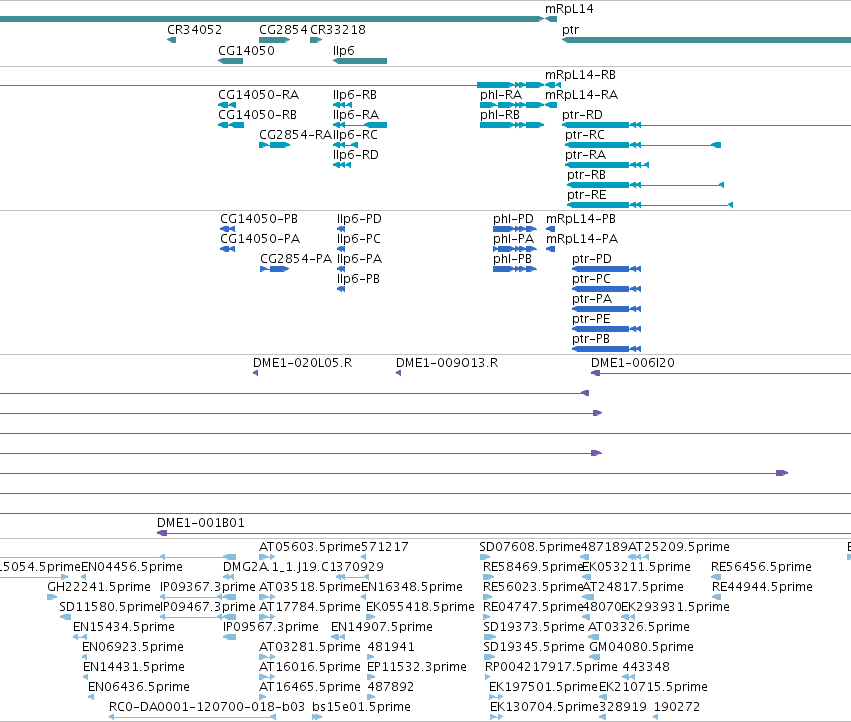Select transcript Ilp6-RB
Screen dimensions: 851x722
tap(342, 105)
